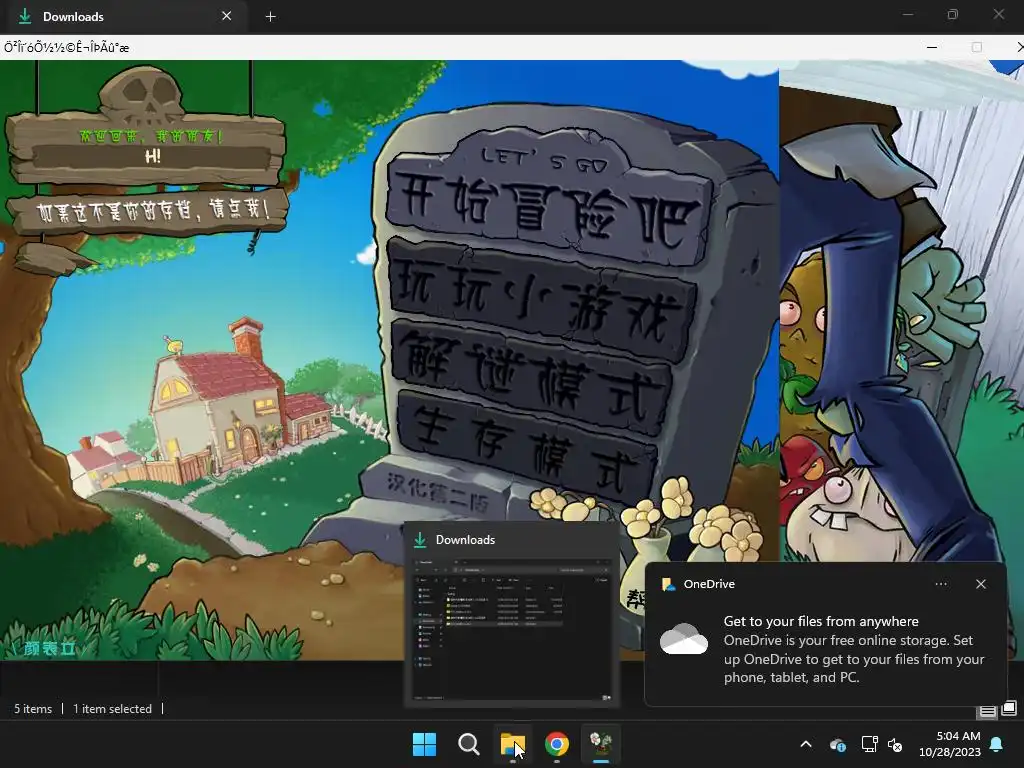The height and width of the screenshot is (768, 1024).
Task: Add a new File Explorer tab
Action: (270, 16)
